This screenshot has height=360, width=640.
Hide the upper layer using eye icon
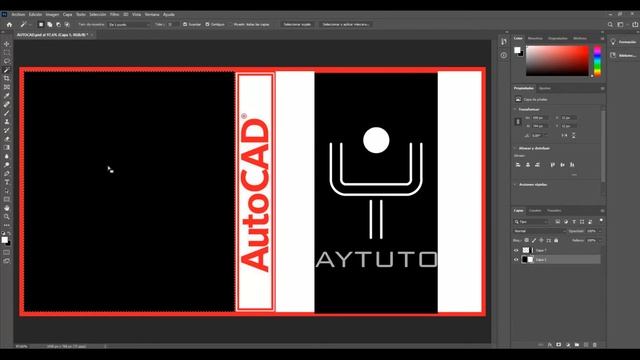(x=516, y=250)
